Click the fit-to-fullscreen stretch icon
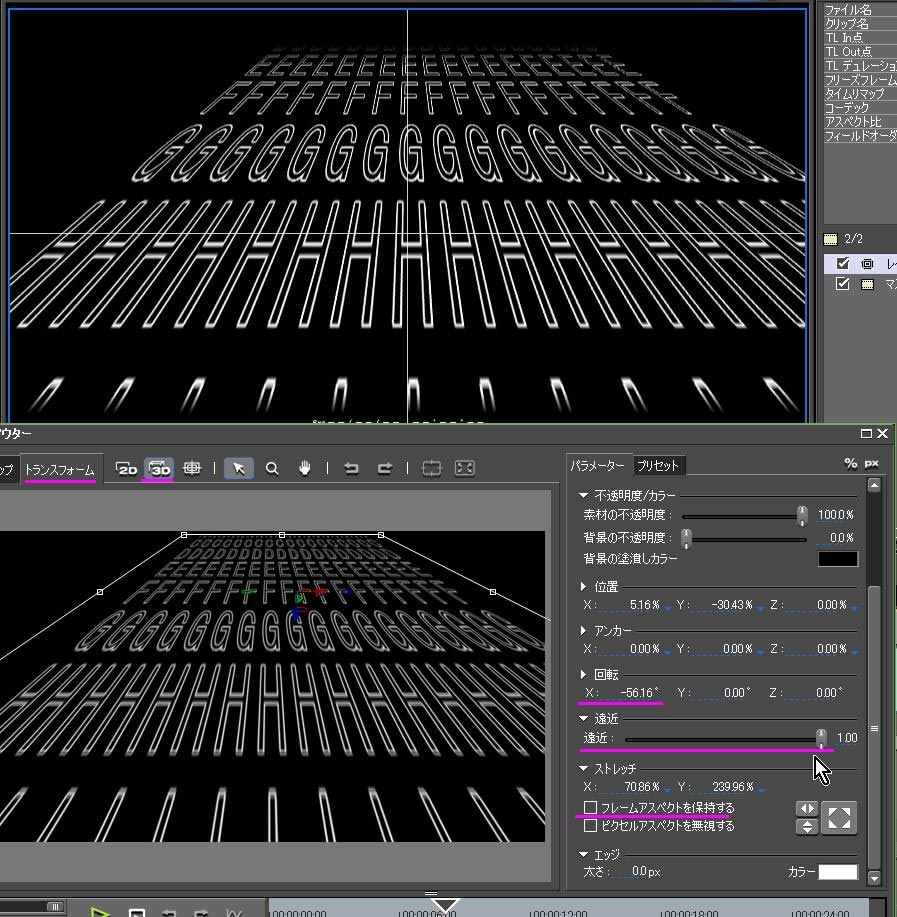 point(839,817)
